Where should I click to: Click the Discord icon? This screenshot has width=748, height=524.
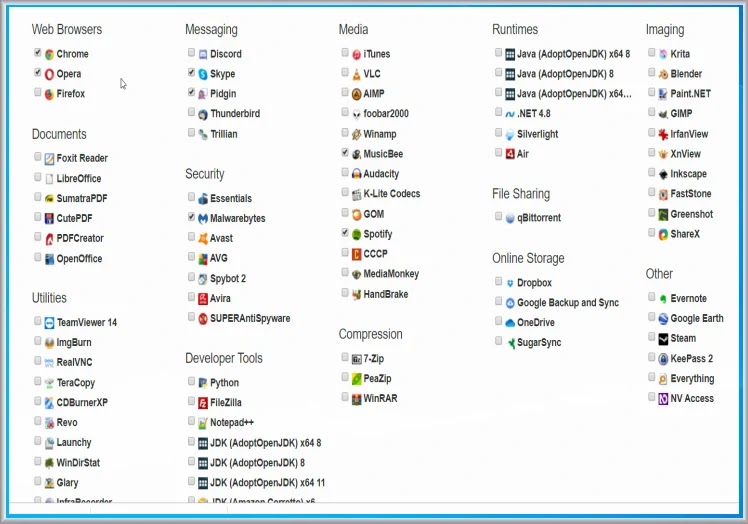203,54
